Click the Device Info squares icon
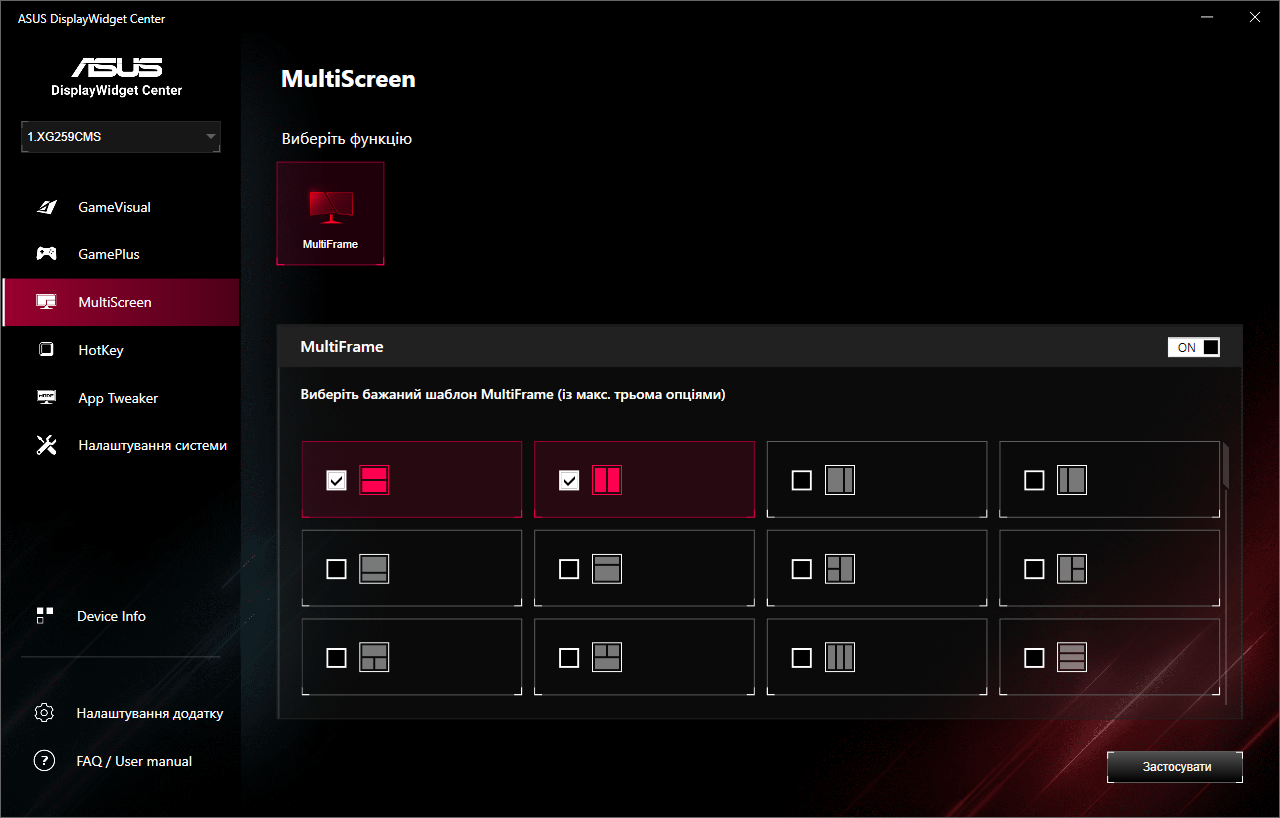 point(44,616)
